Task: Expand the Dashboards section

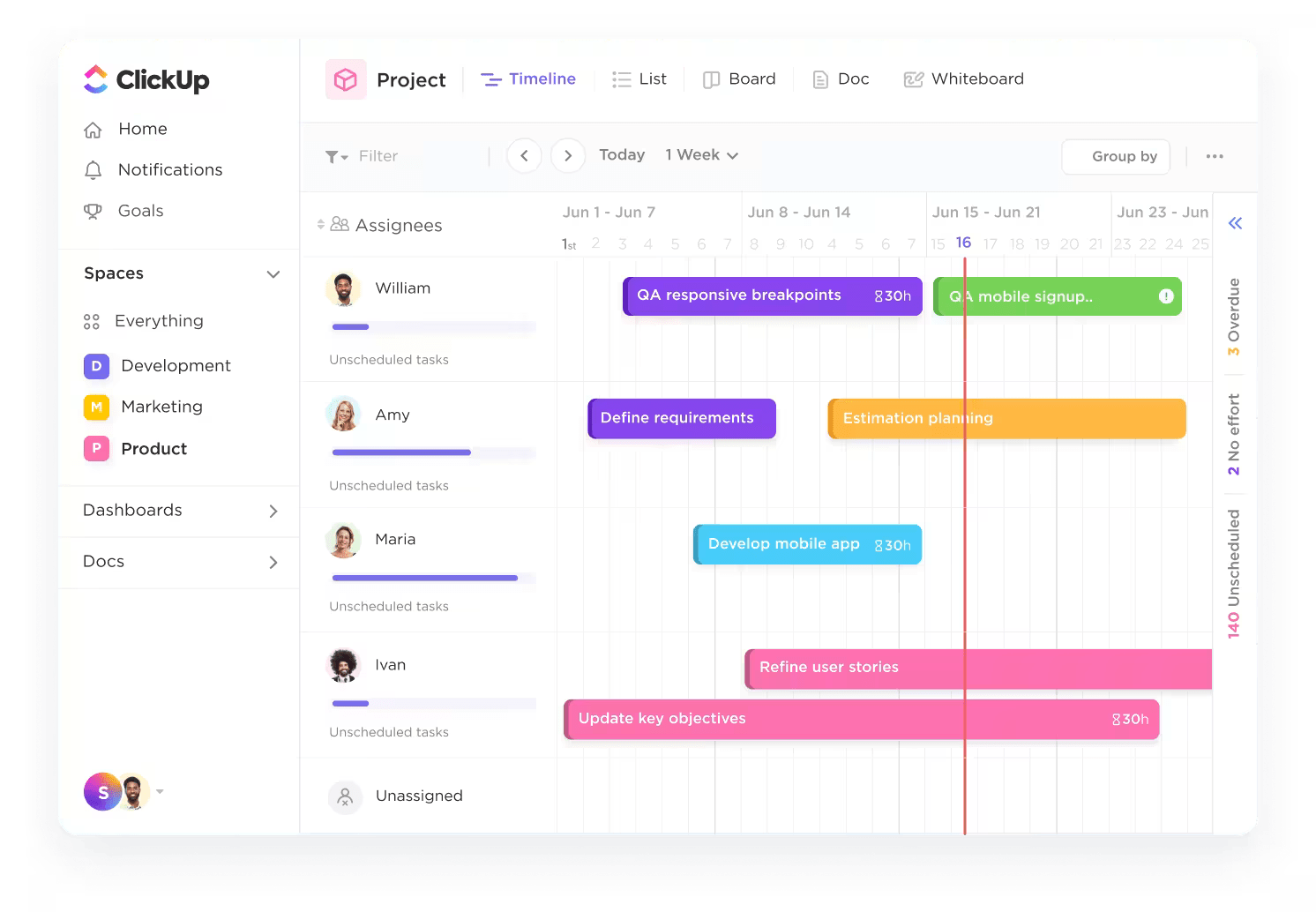Action: (x=274, y=511)
